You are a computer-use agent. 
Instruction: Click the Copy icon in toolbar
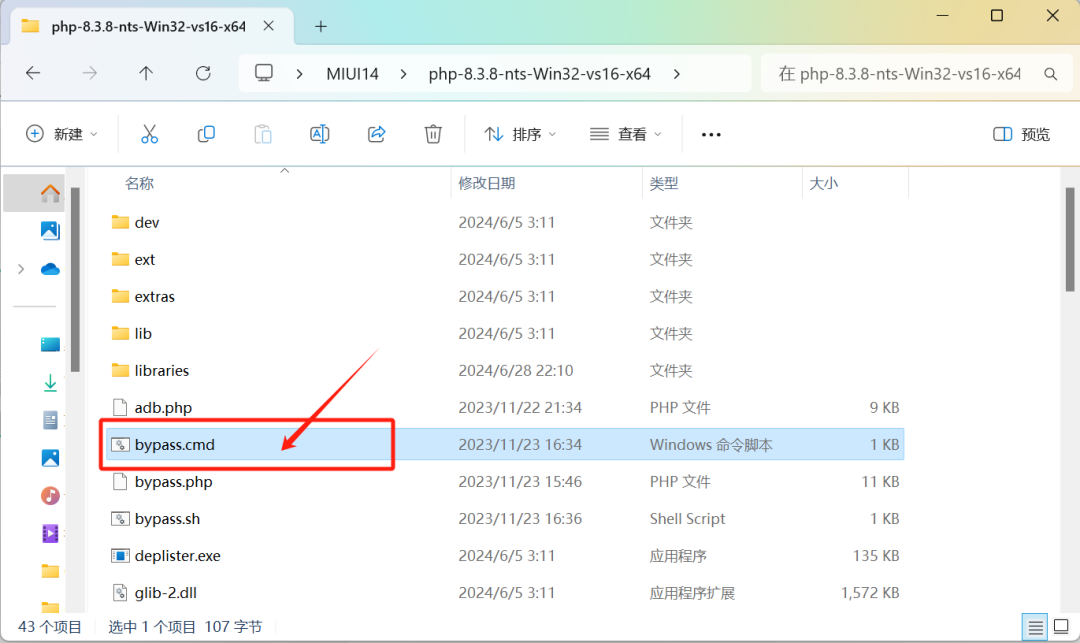(x=206, y=134)
